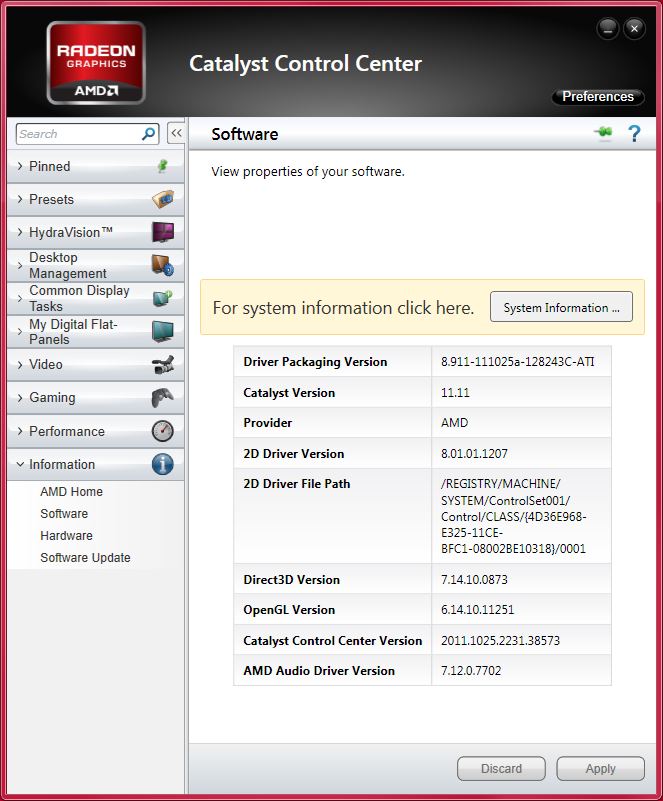Click the Provider value AMD
Viewport: 663px width, 801px height.
pos(455,422)
